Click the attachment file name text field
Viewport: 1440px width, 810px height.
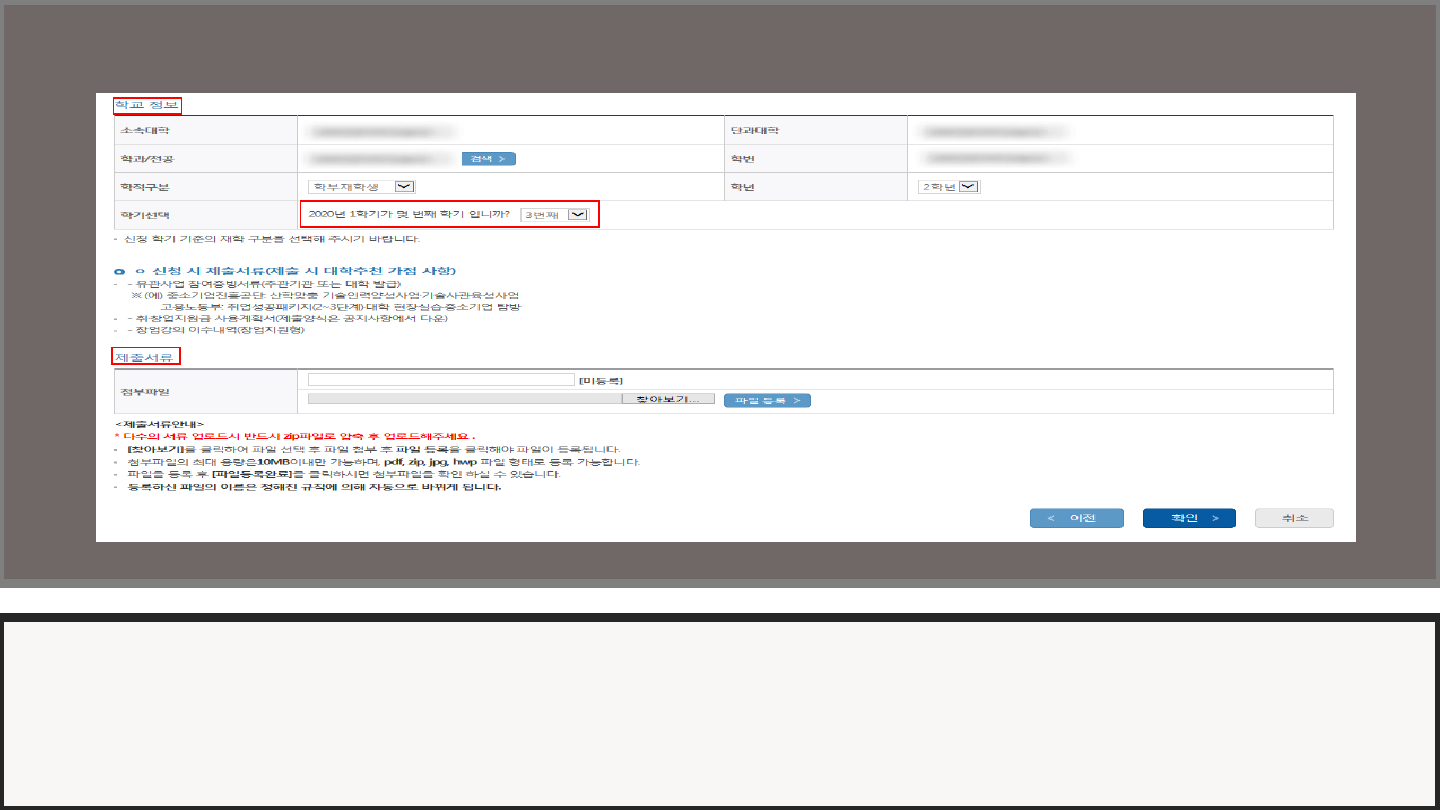point(441,380)
